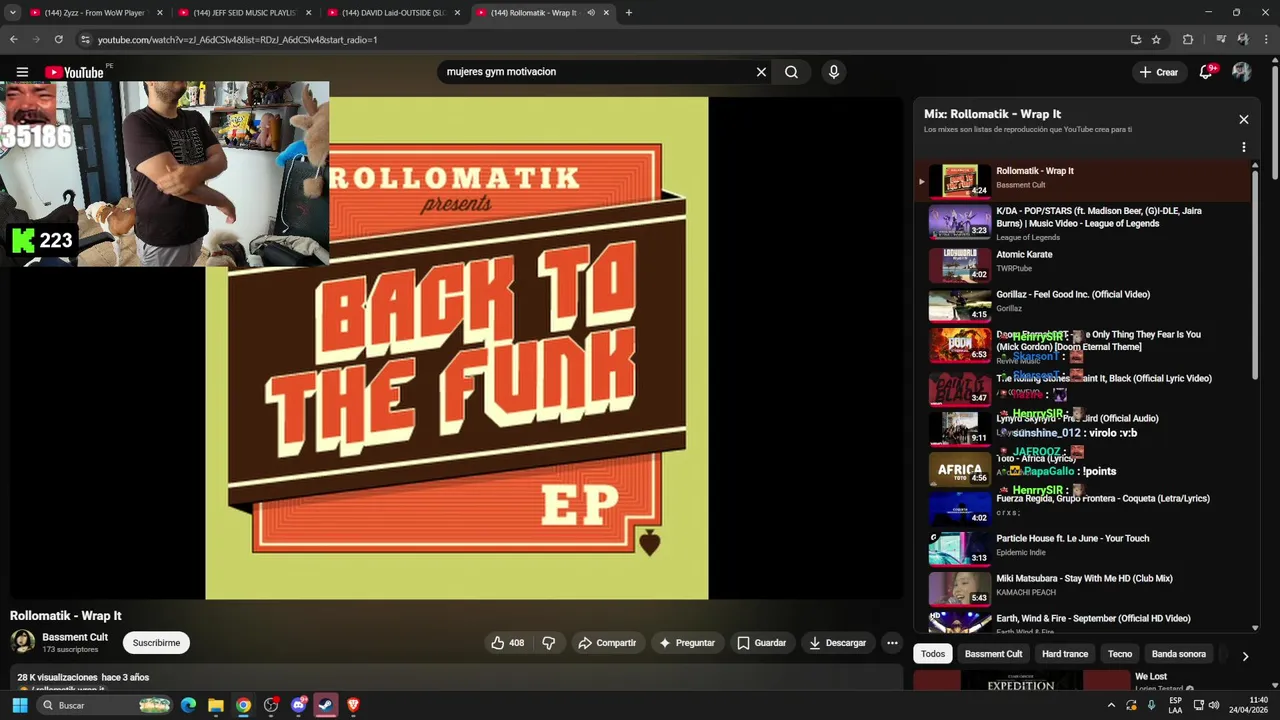Close the Zyzz tab
The image size is (1280, 720).
tap(160, 13)
